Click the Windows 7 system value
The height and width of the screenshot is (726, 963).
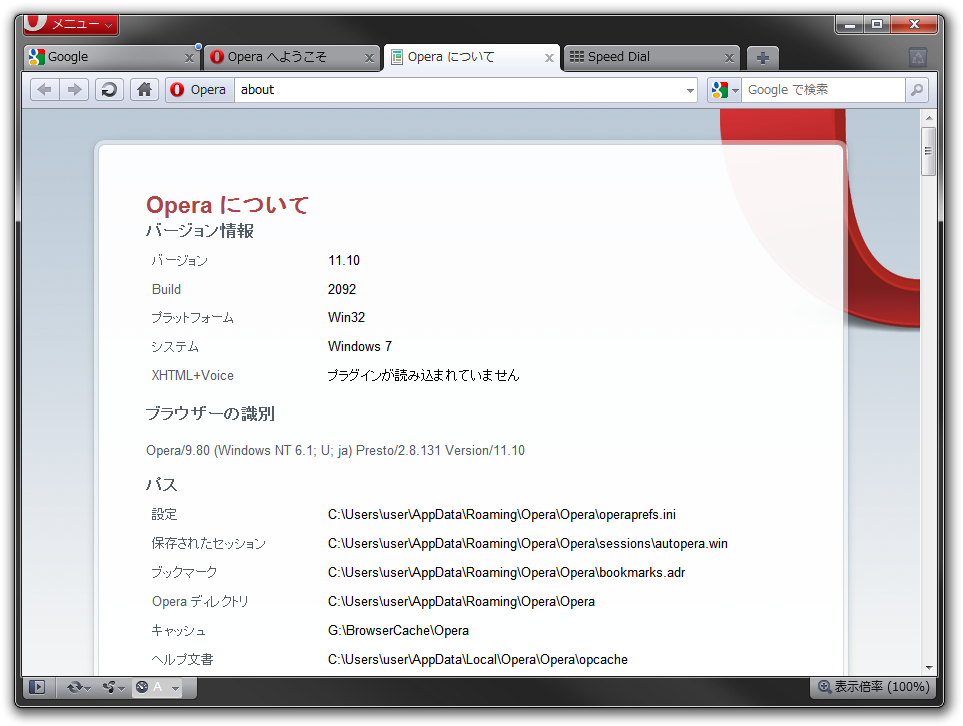(x=360, y=346)
